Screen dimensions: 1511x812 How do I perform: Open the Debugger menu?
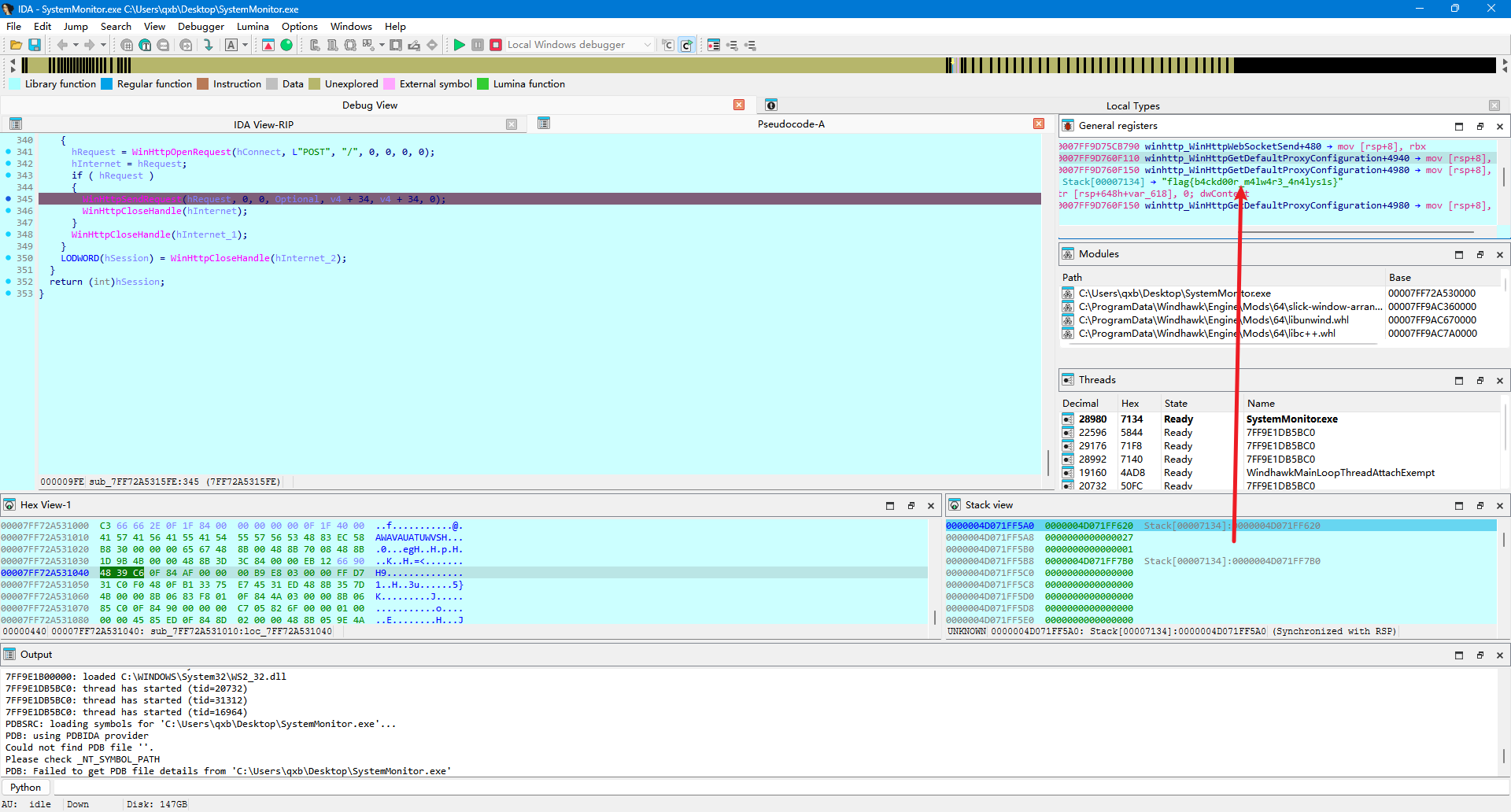pyautogui.click(x=201, y=26)
